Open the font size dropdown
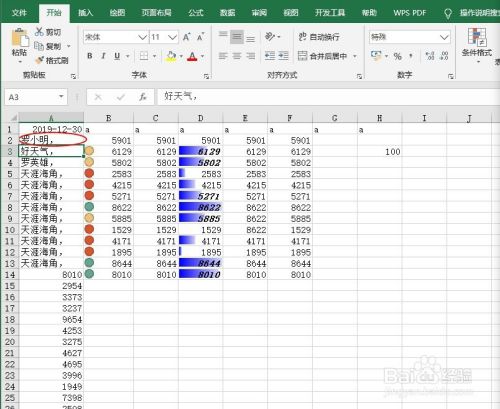Viewport: 500px width, 409px height. 172,37
